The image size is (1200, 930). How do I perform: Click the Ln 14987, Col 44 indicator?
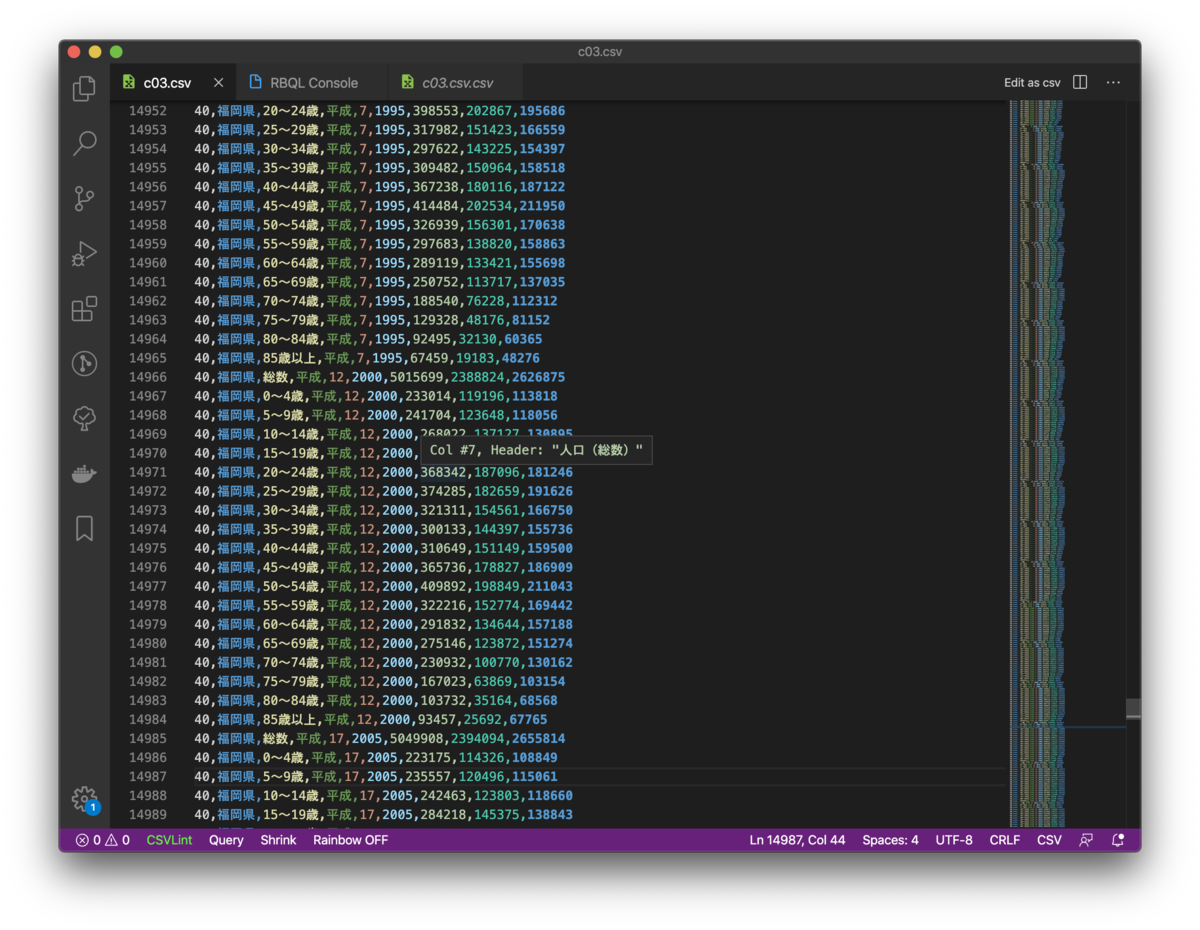click(797, 840)
